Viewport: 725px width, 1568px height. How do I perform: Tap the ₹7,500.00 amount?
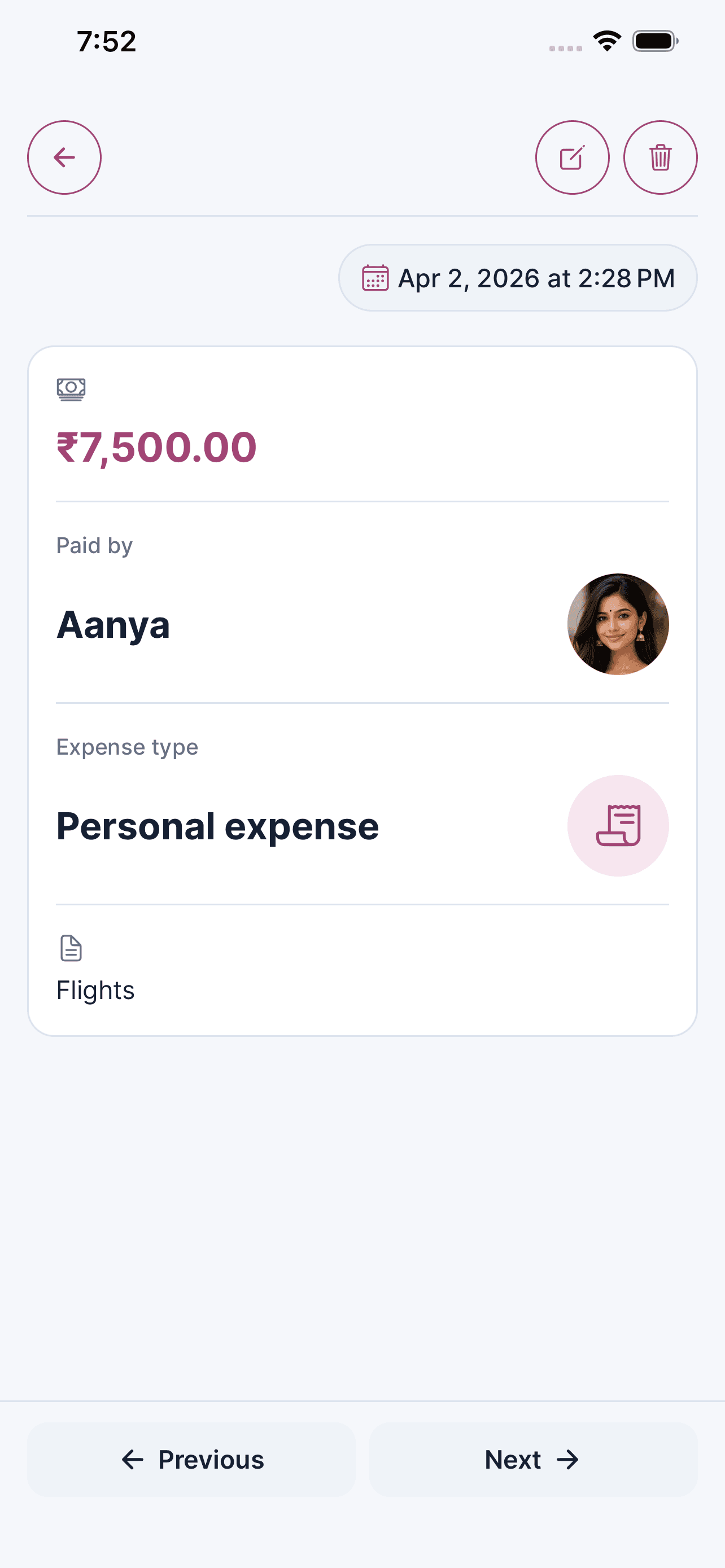(156, 448)
